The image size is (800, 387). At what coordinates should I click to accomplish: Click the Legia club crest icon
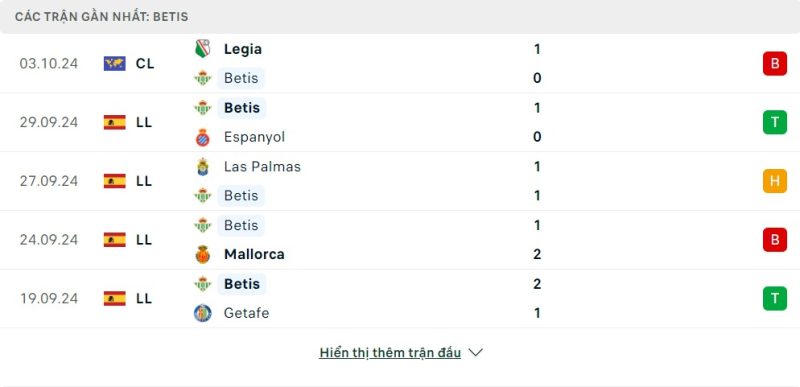pyautogui.click(x=203, y=49)
